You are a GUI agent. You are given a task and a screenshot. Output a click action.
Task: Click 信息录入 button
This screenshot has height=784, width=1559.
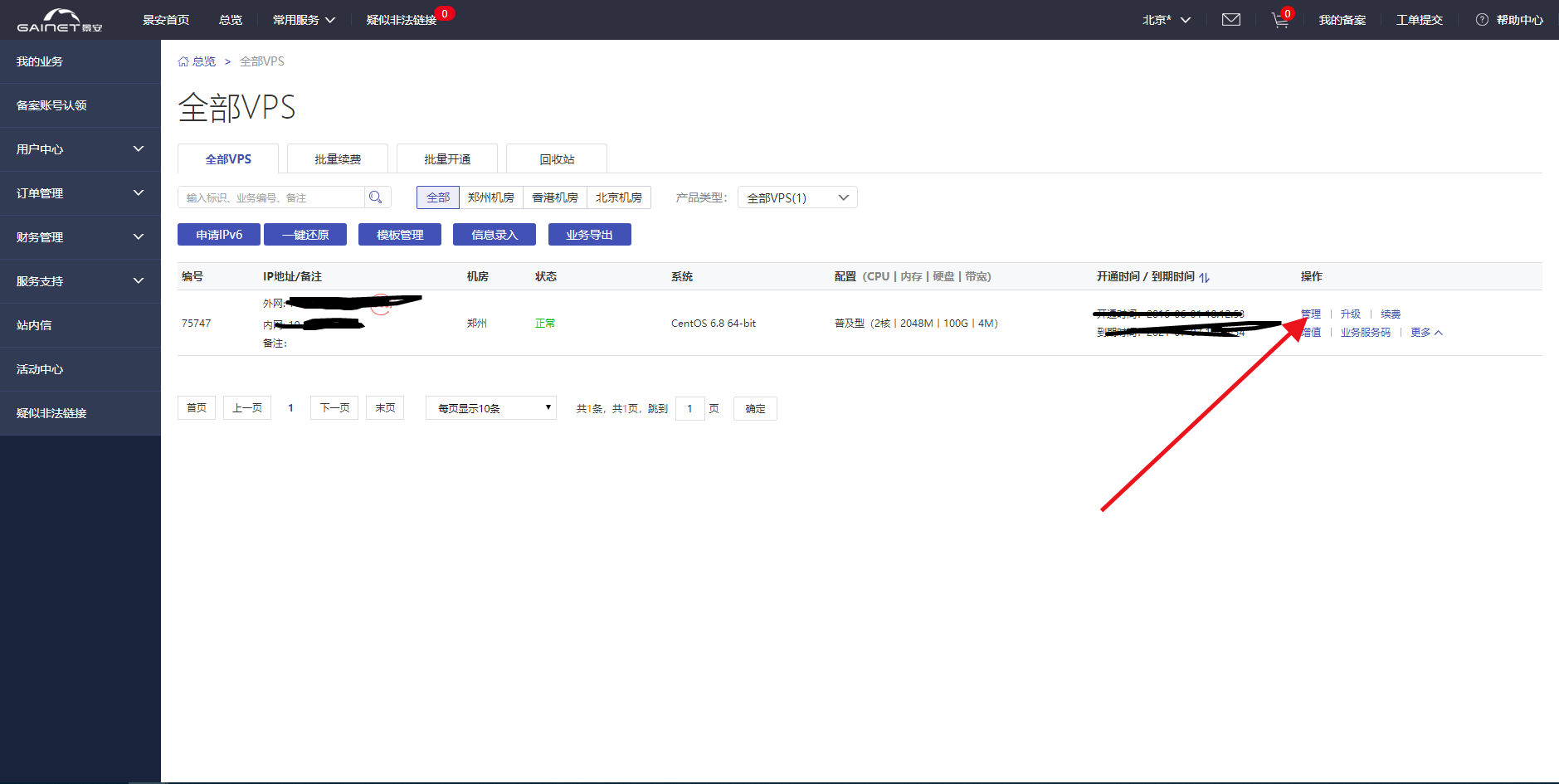(x=494, y=235)
